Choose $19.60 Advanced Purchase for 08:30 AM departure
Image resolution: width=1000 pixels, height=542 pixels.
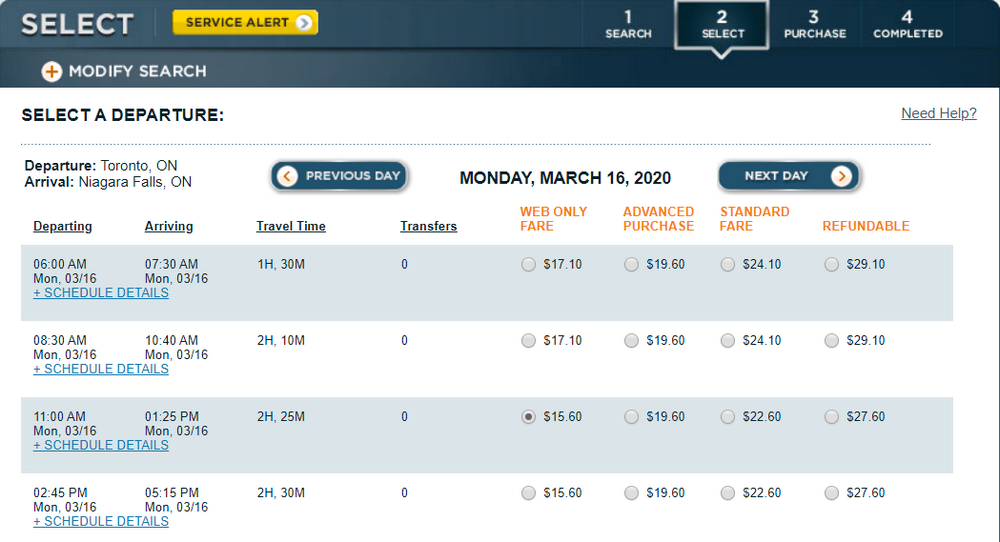pos(631,341)
